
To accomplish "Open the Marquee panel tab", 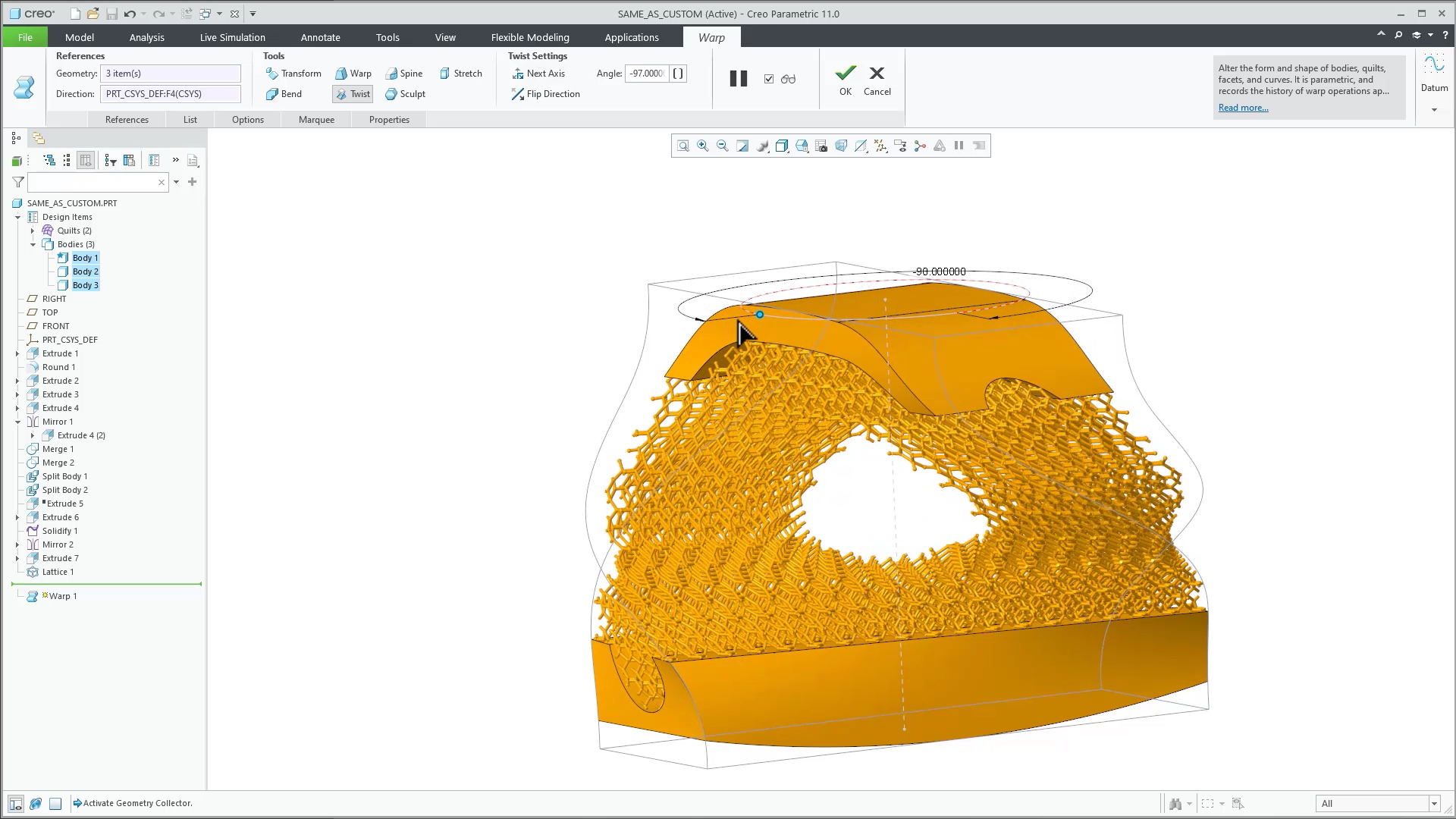I will [x=316, y=120].
